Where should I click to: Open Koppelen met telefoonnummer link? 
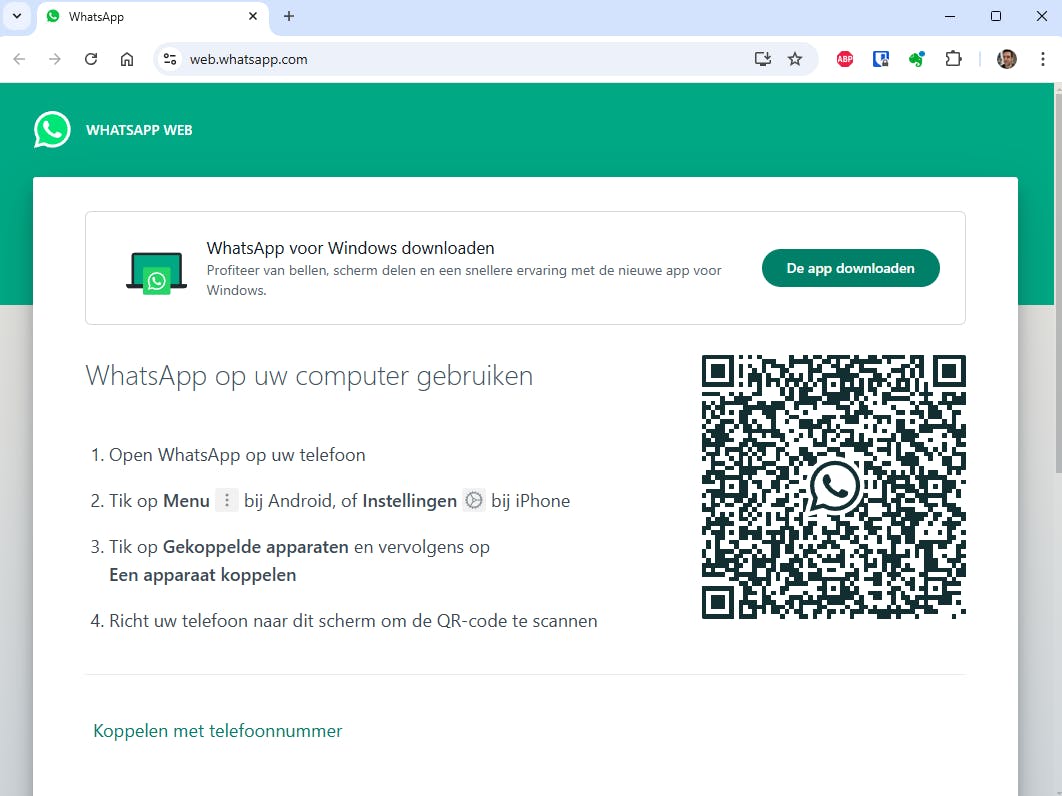[217, 731]
